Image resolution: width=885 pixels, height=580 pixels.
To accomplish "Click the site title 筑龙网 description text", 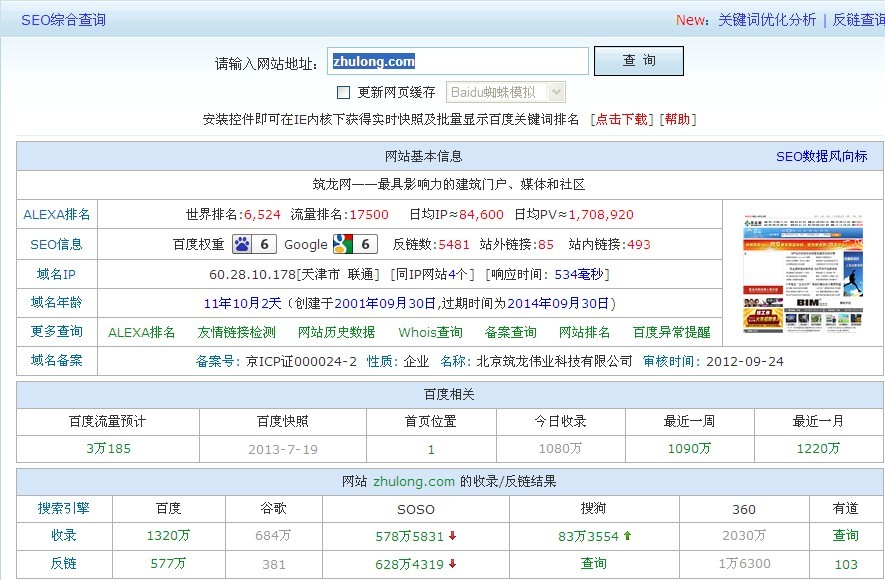I will [x=449, y=184].
